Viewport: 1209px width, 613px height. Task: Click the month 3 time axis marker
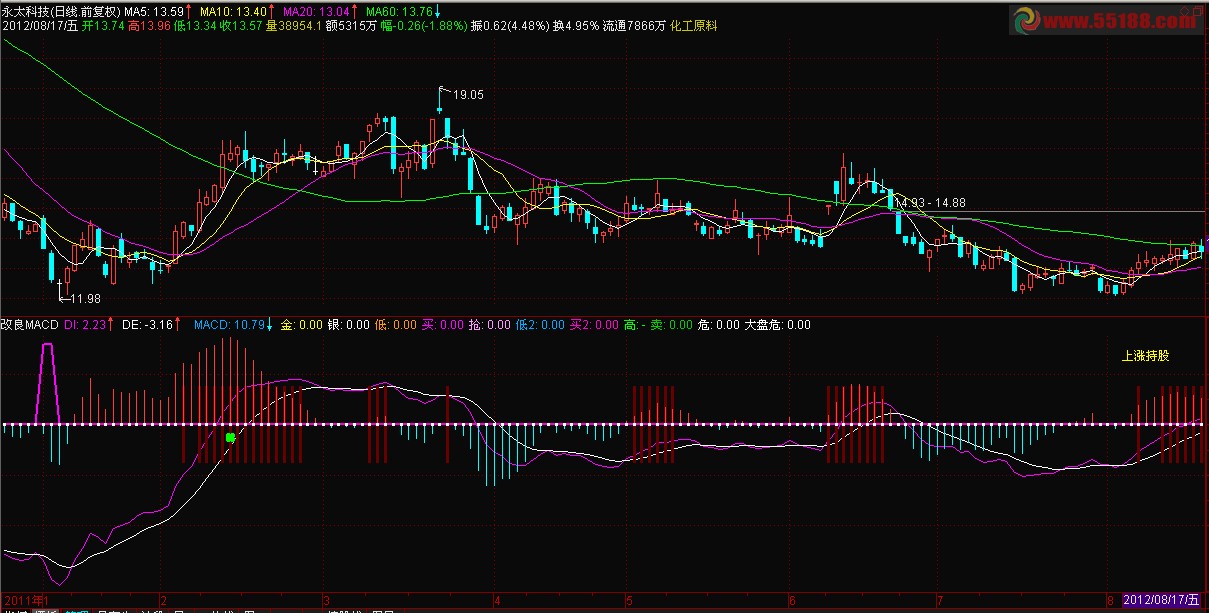[x=326, y=600]
